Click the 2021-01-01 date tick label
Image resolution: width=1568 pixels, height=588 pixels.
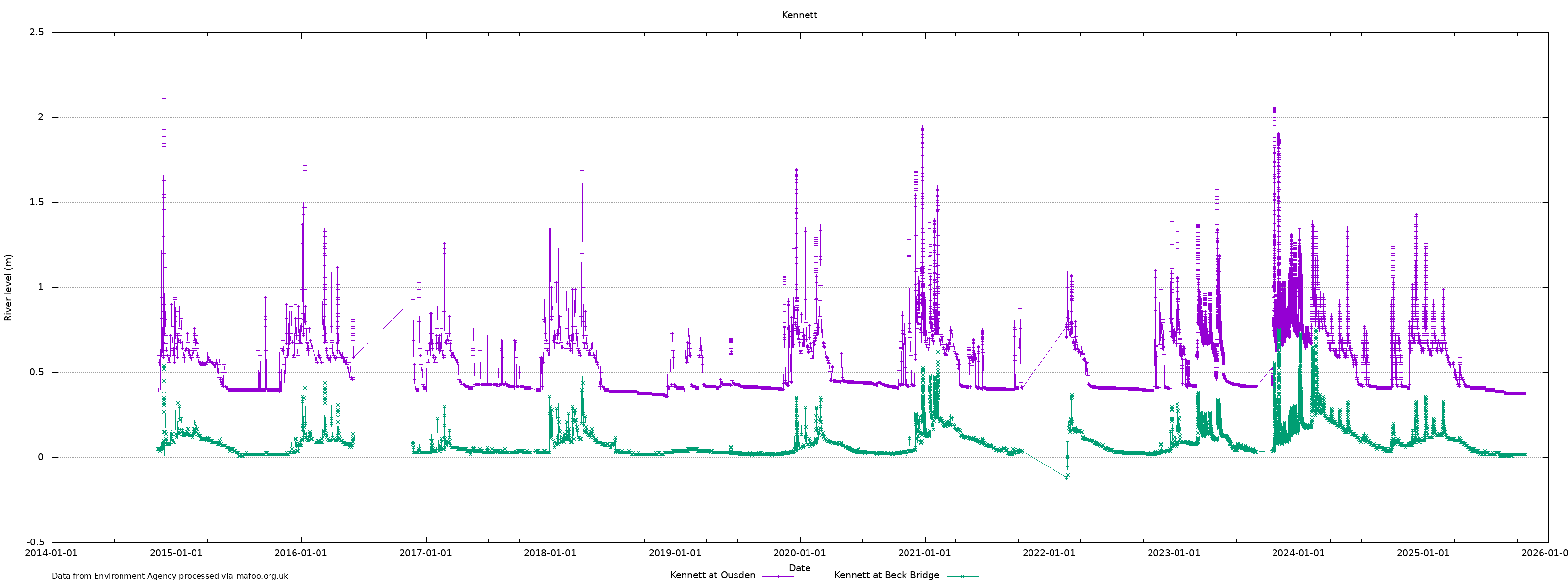924,553
